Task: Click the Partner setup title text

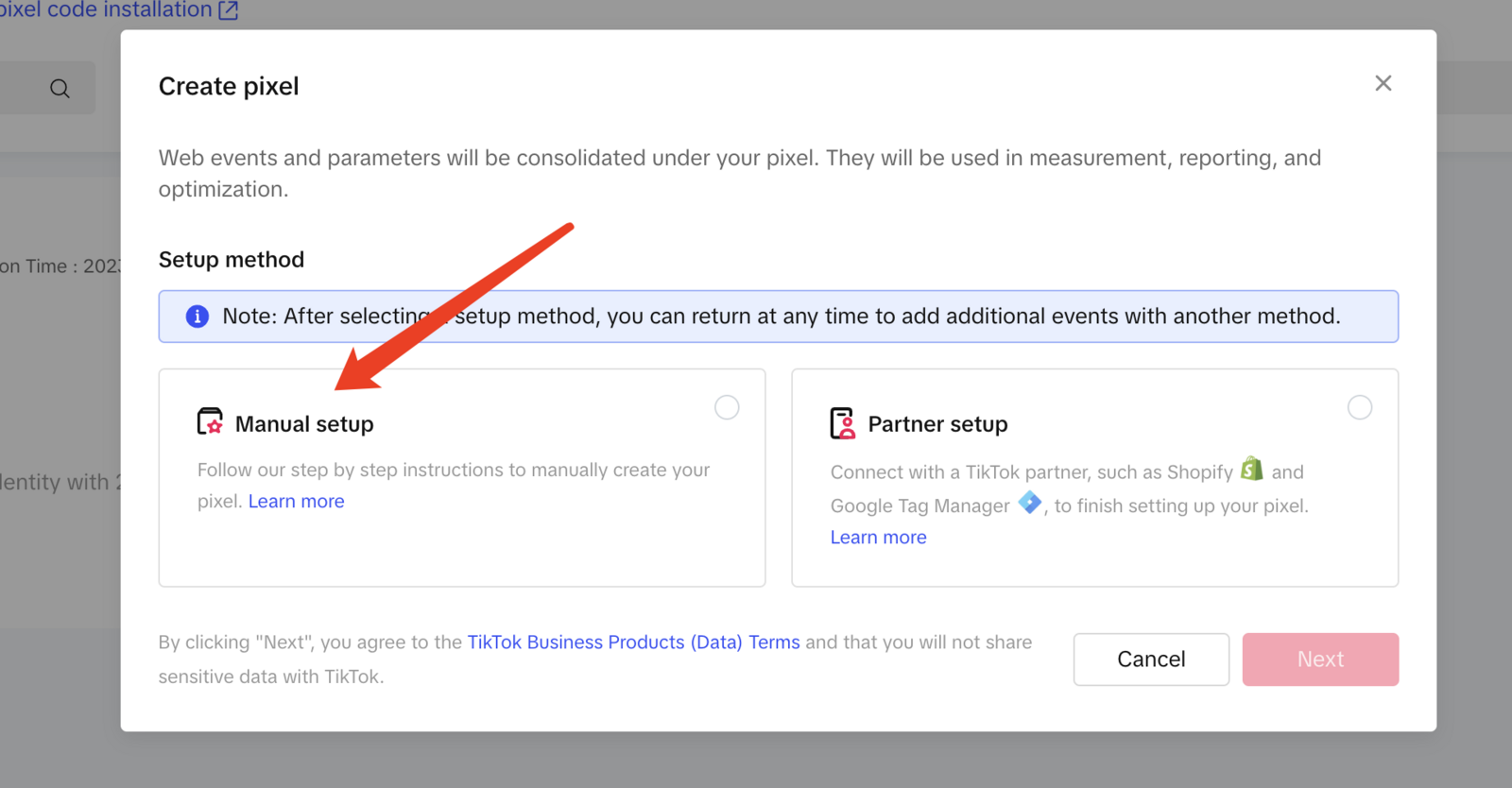Action: point(937,424)
